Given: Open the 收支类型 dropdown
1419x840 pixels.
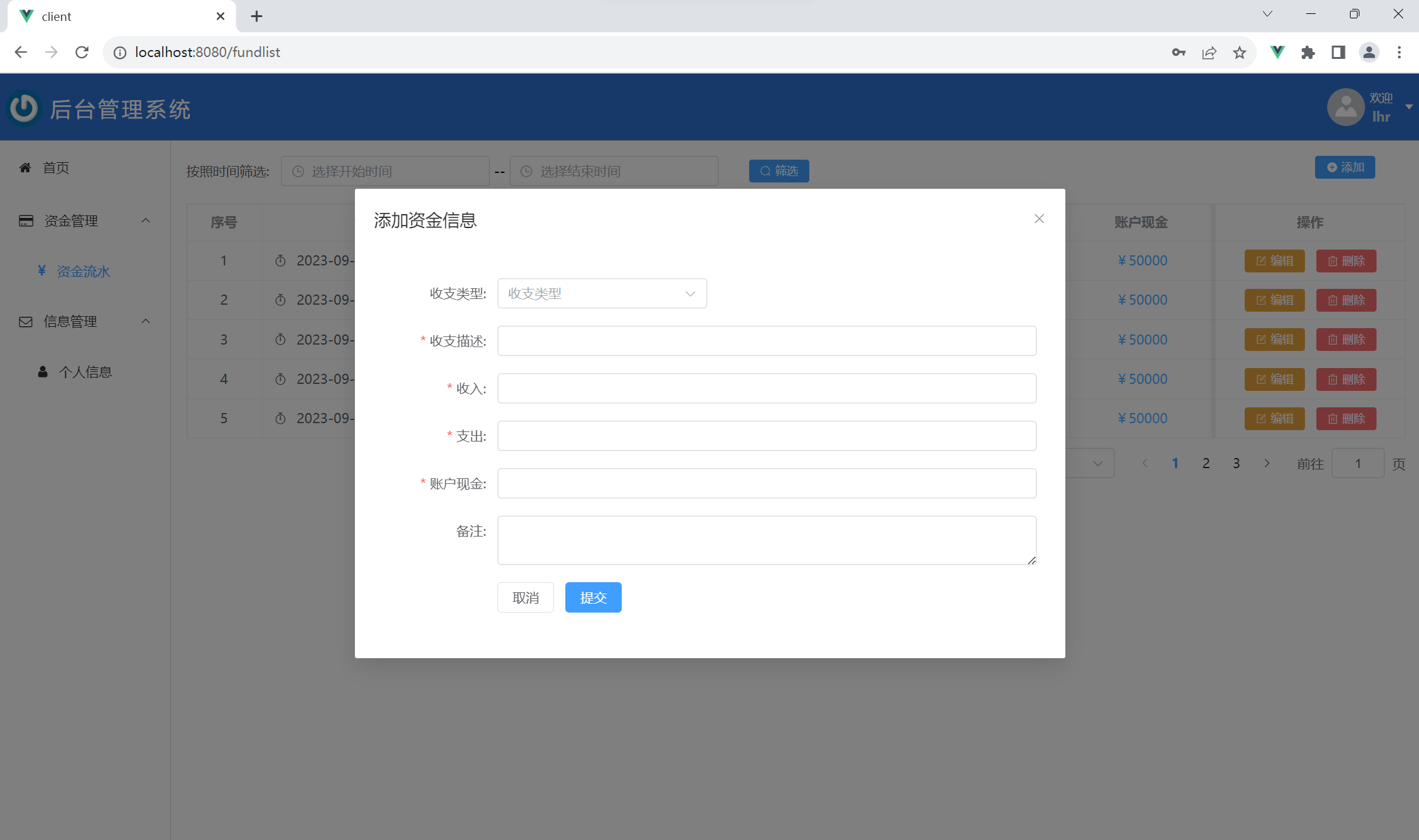Looking at the screenshot, I should pyautogui.click(x=601, y=293).
